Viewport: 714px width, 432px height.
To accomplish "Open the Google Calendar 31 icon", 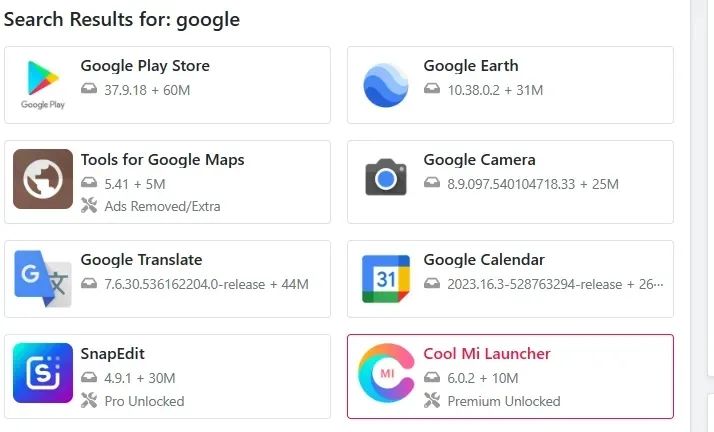I will pos(386,279).
